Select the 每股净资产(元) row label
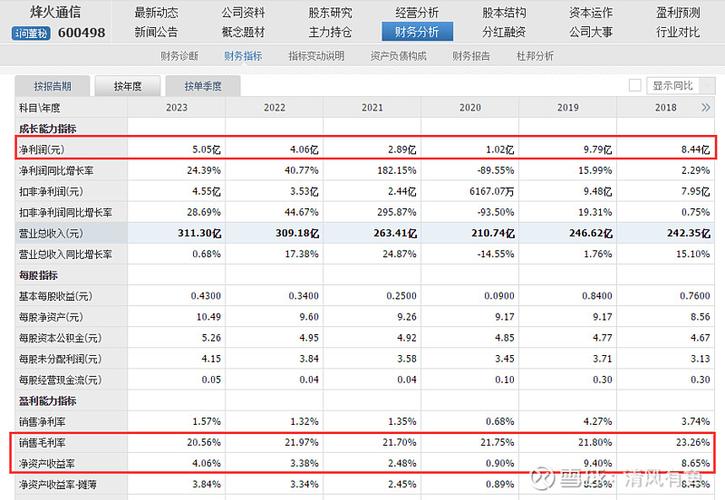The width and height of the screenshot is (725, 500). [x=51, y=317]
